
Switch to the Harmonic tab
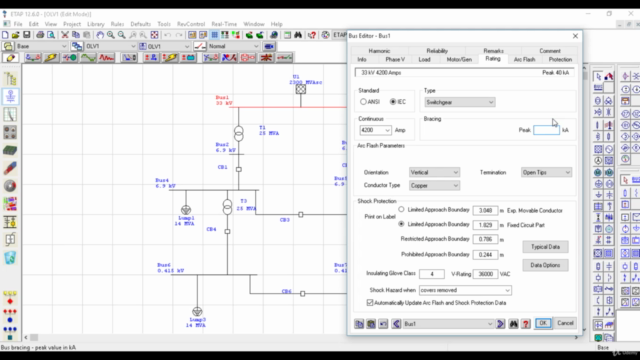click(379, 51)
